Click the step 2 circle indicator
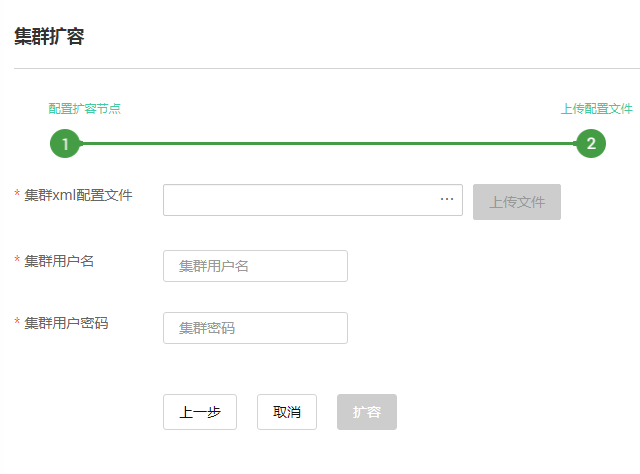The width and height of the screenshot is (640, 474). coord(591,144)
